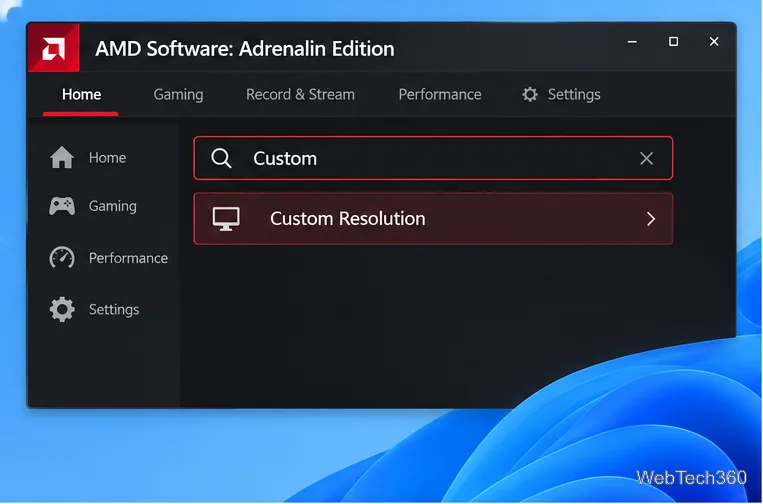This screenshot has width=763, height=504.
Task: Switch to the top Performance tab
Action: pos(440,94)
